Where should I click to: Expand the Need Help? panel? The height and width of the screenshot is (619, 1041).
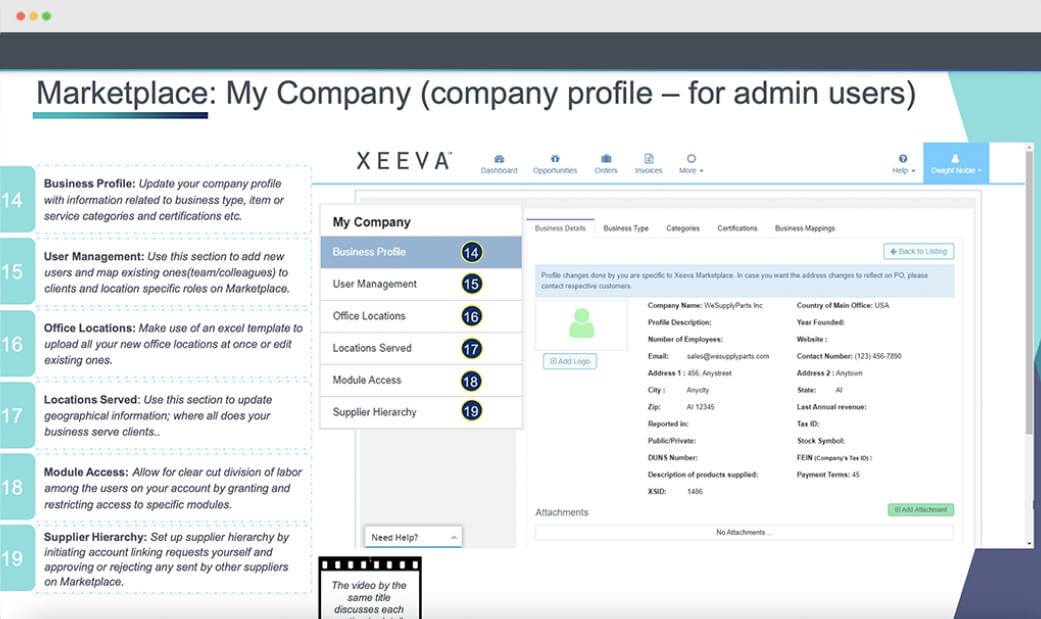(x=413, y=537)
